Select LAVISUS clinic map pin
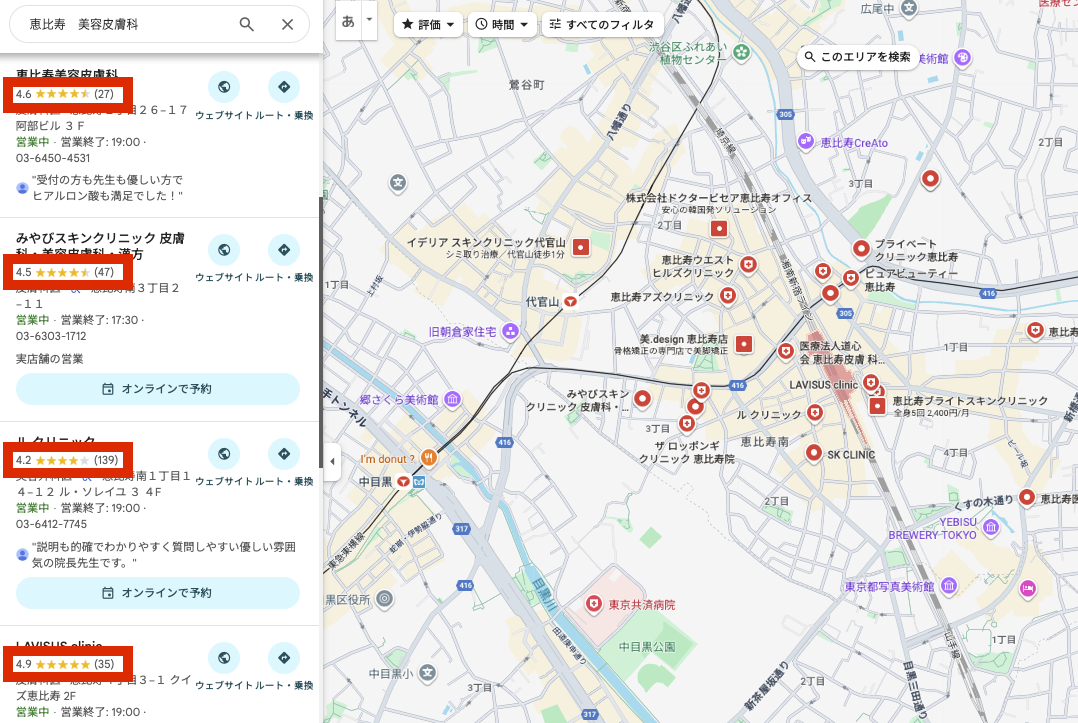 click(870, 382)
